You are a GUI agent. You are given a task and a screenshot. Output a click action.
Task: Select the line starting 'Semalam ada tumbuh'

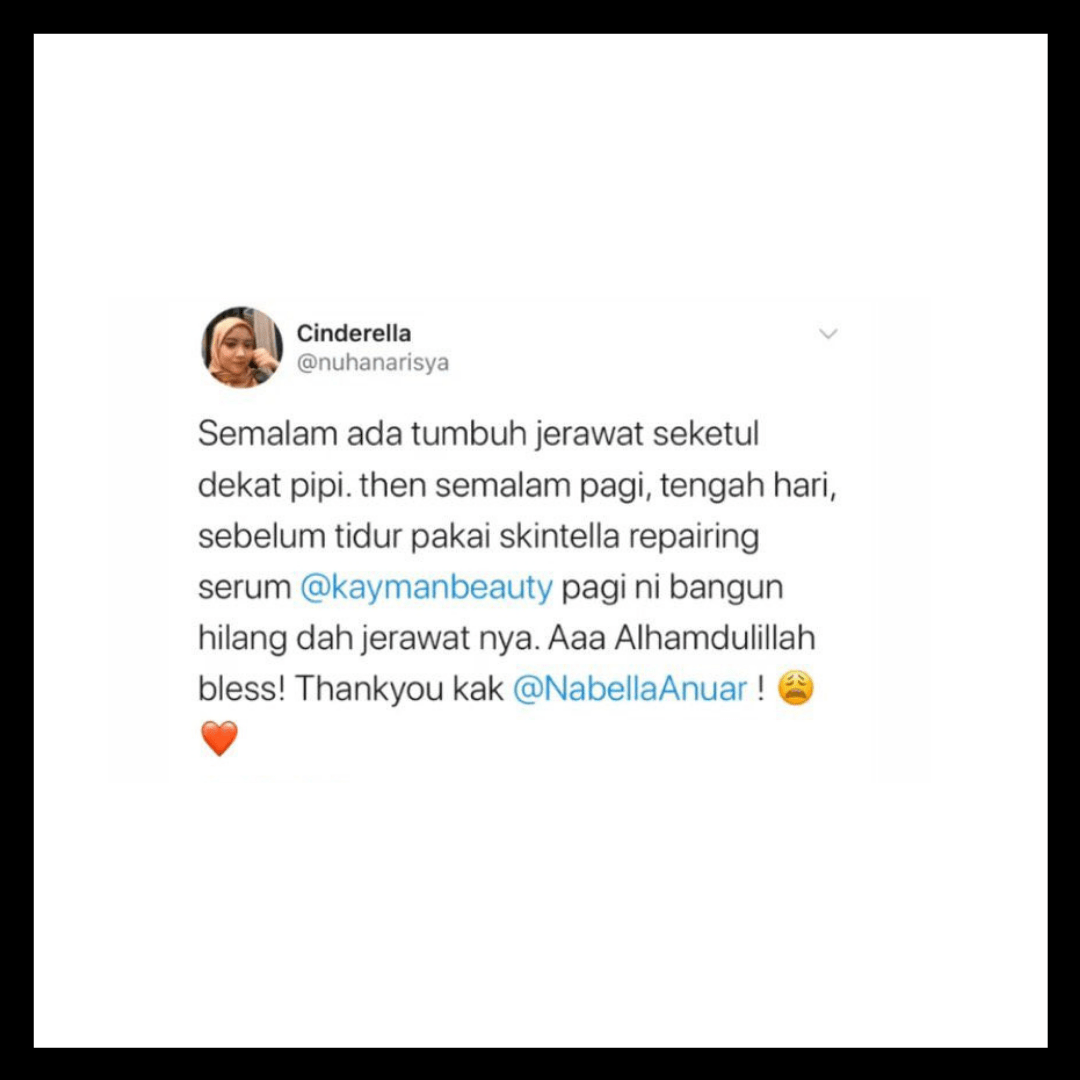point(478,435)
